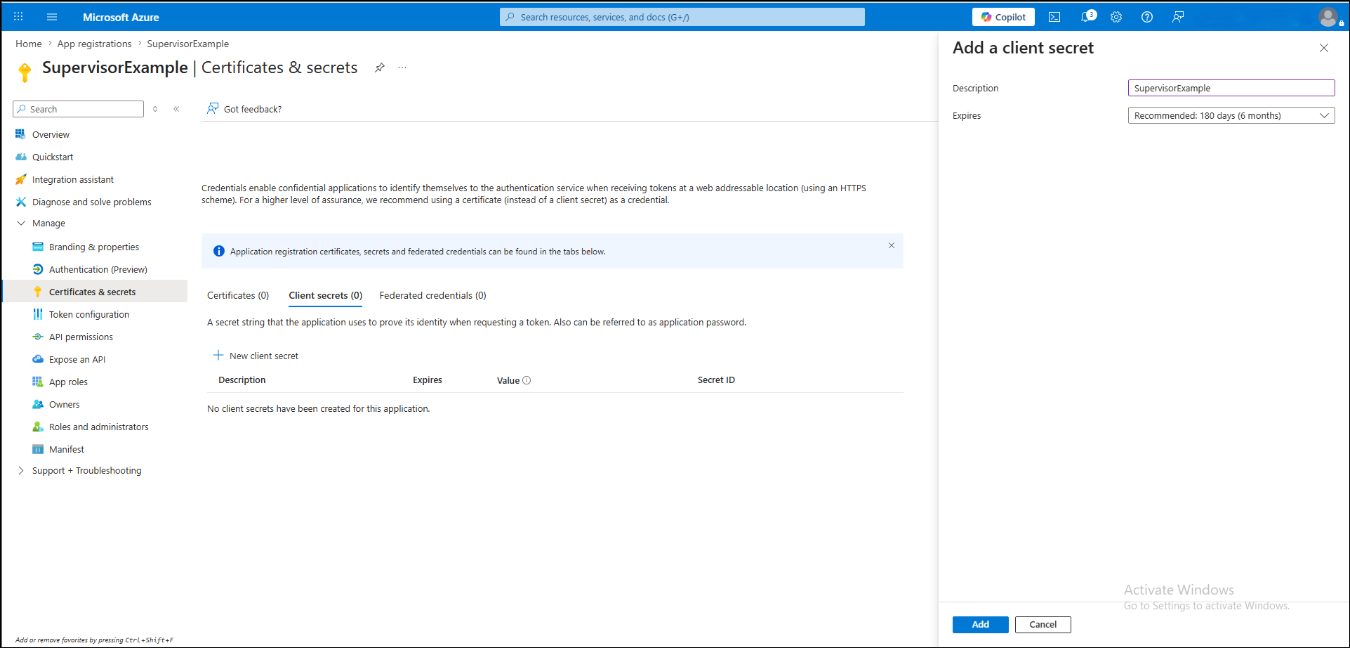Screen dimensions: 1350x648
Task: Click the Add button
Action: tap(980, 624)
